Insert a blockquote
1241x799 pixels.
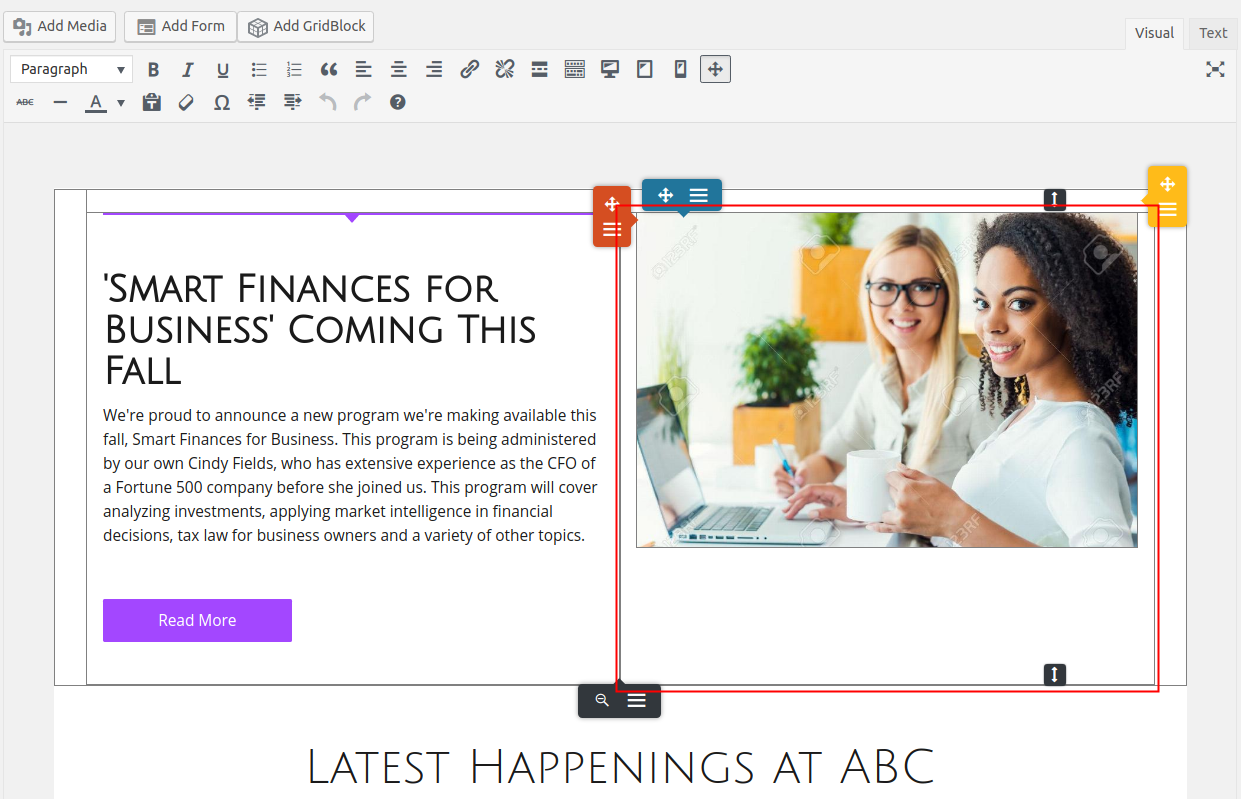pos(329,69)
